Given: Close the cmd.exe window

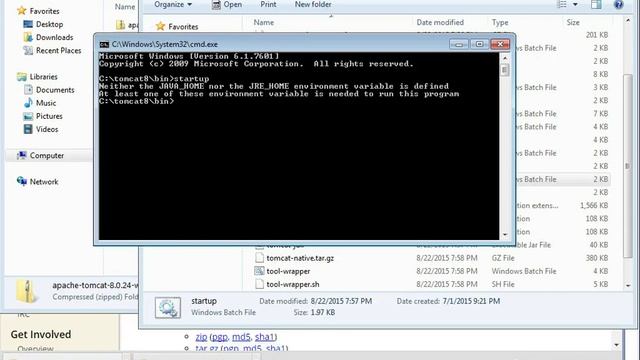Looking at the screenshot, I should pyautogui.click(x=500, y=44).
